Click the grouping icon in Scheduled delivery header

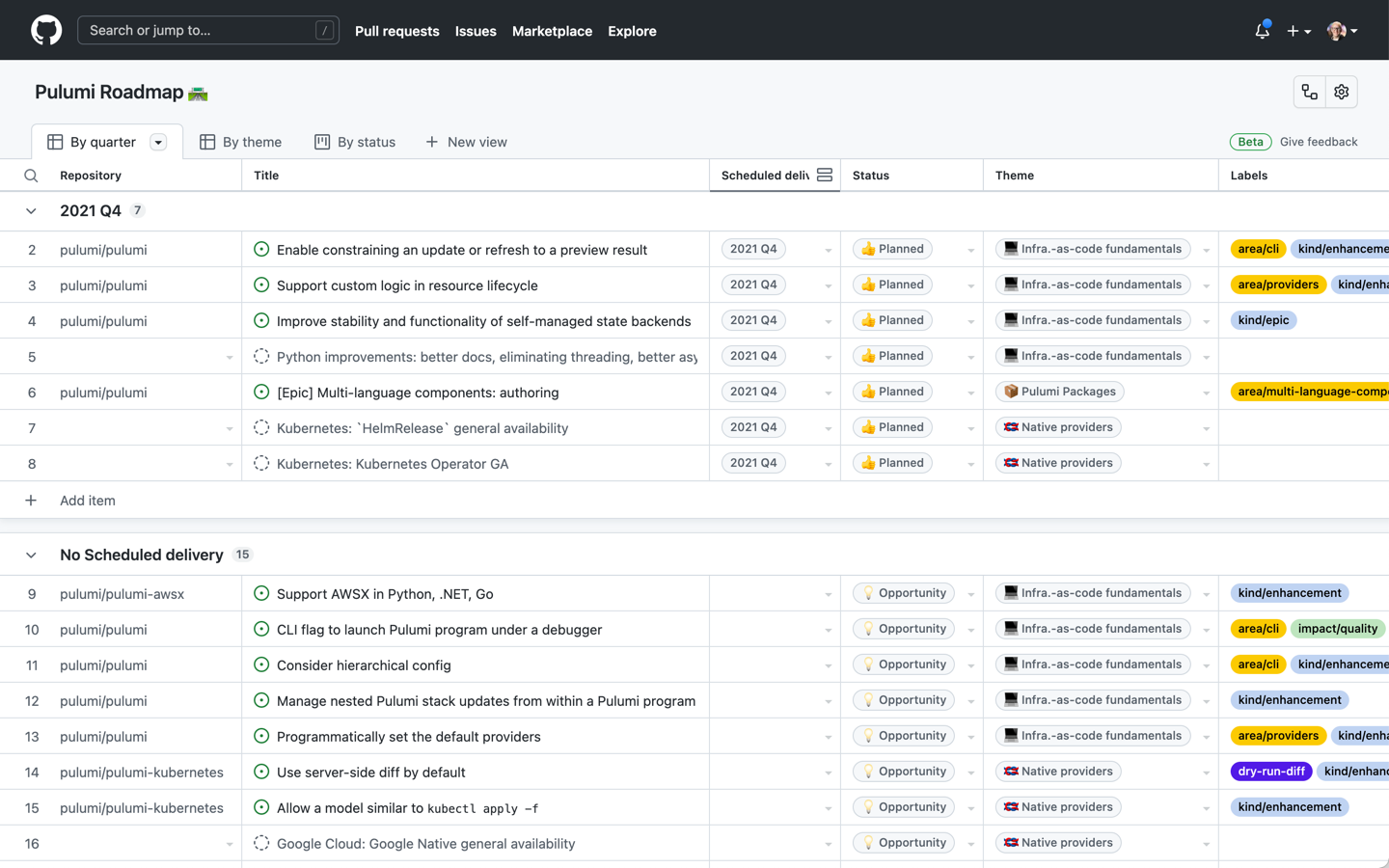pos(825,175)
